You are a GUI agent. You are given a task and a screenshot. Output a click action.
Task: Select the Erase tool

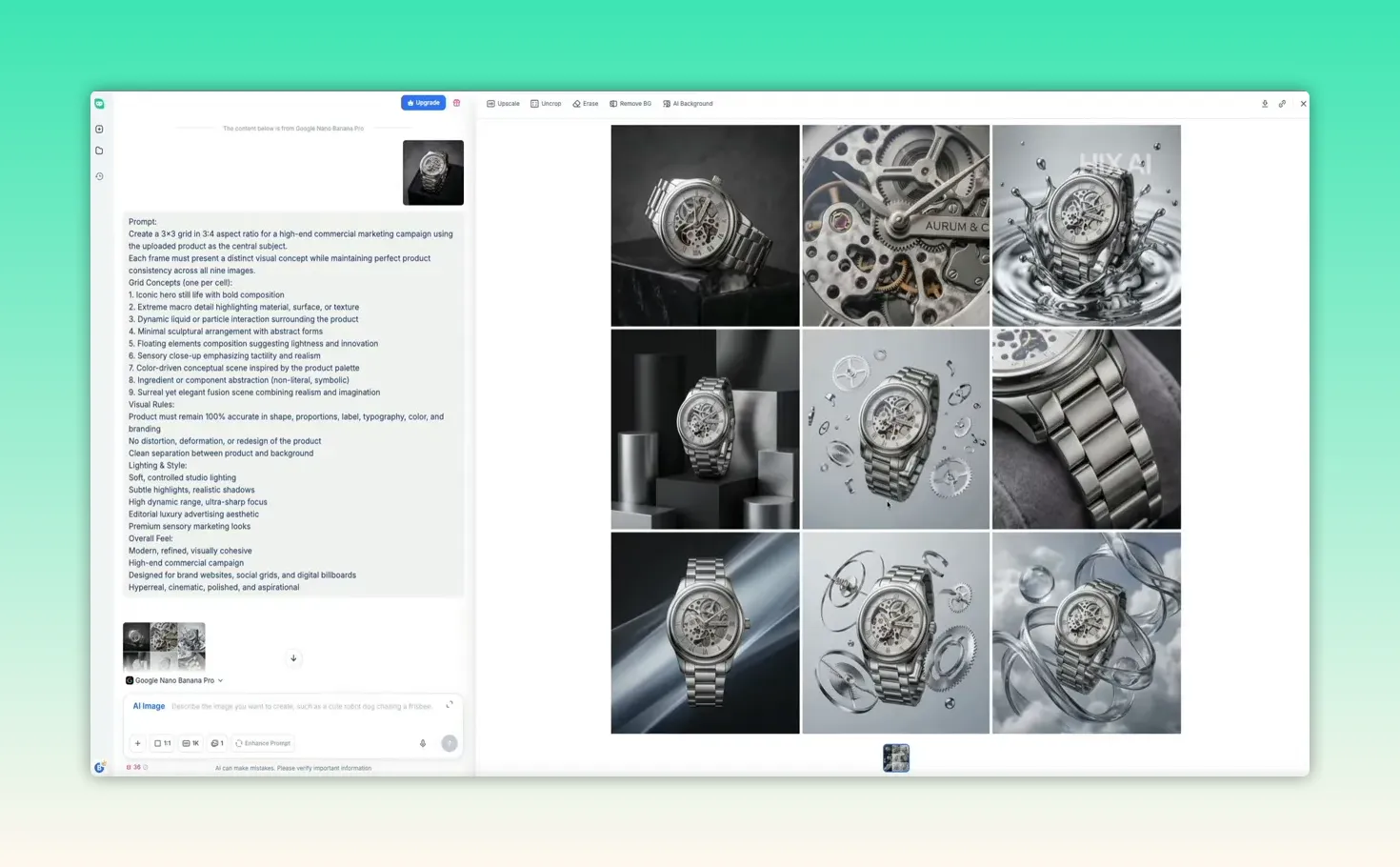[x=586, y=104]
